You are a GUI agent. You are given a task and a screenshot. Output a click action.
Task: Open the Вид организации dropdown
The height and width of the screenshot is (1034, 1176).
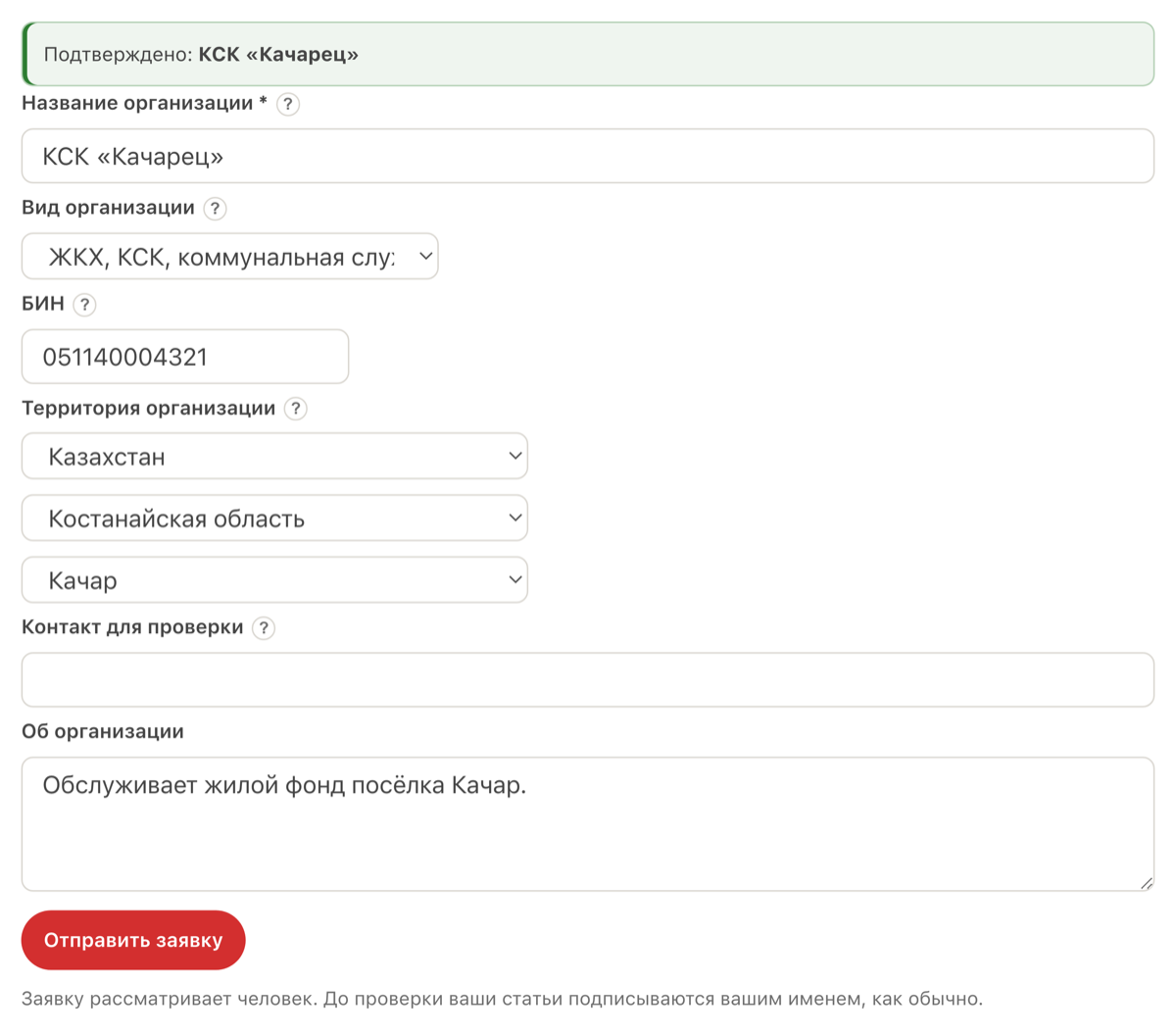(229, 257)
